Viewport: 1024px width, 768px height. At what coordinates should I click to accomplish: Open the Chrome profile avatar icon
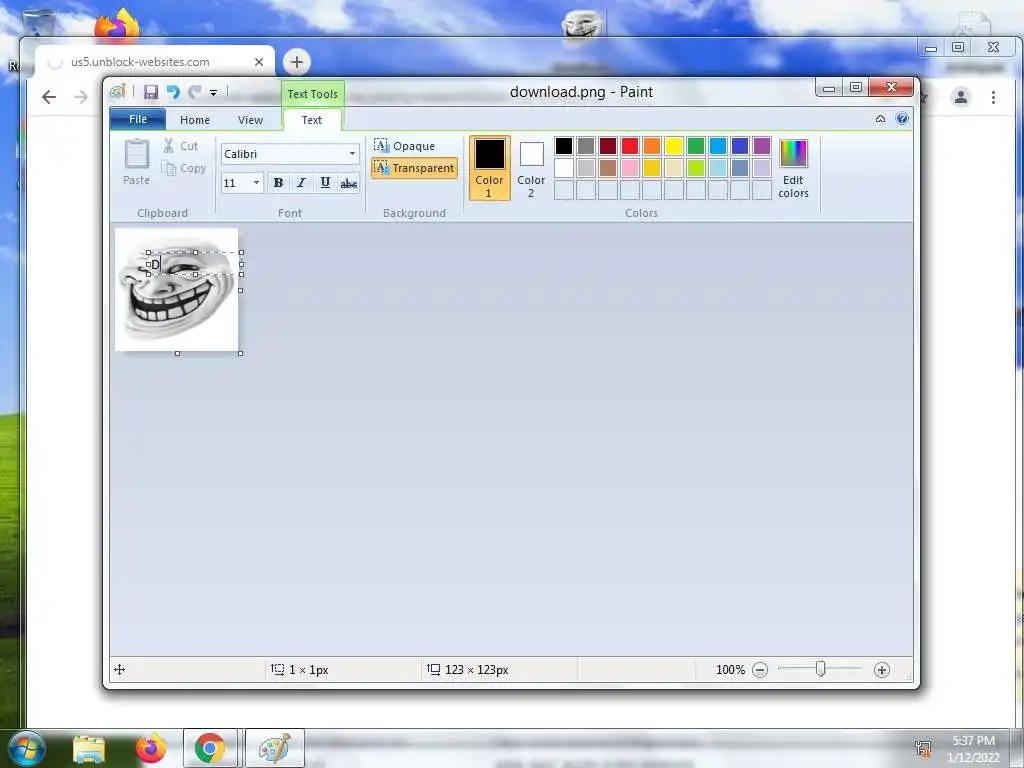pos(961,97)
